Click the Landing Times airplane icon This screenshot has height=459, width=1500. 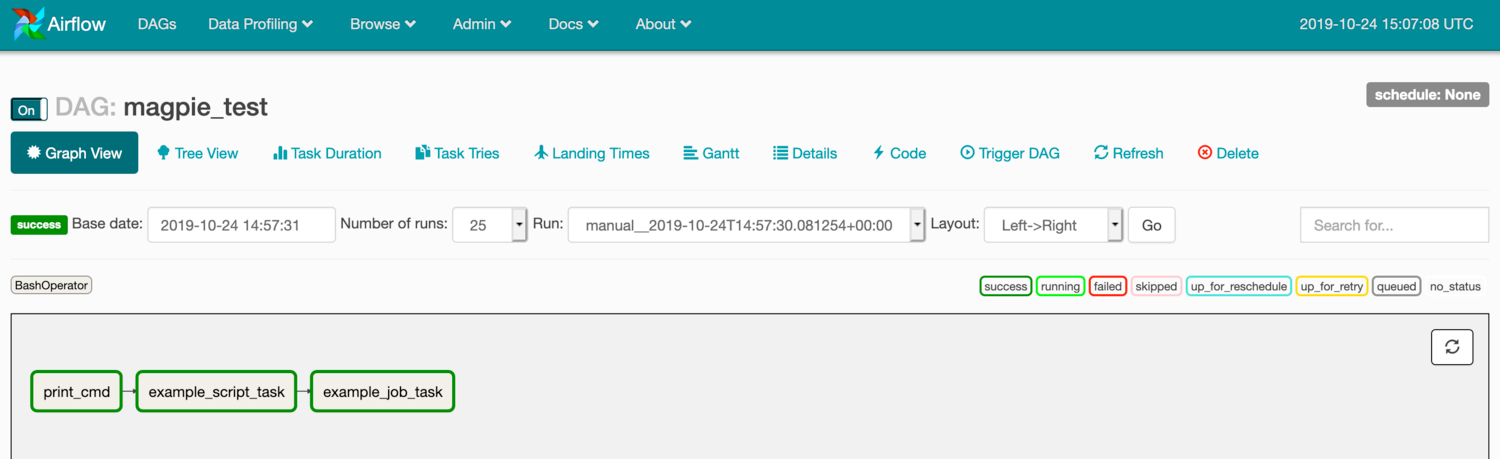tap(541, 153)
